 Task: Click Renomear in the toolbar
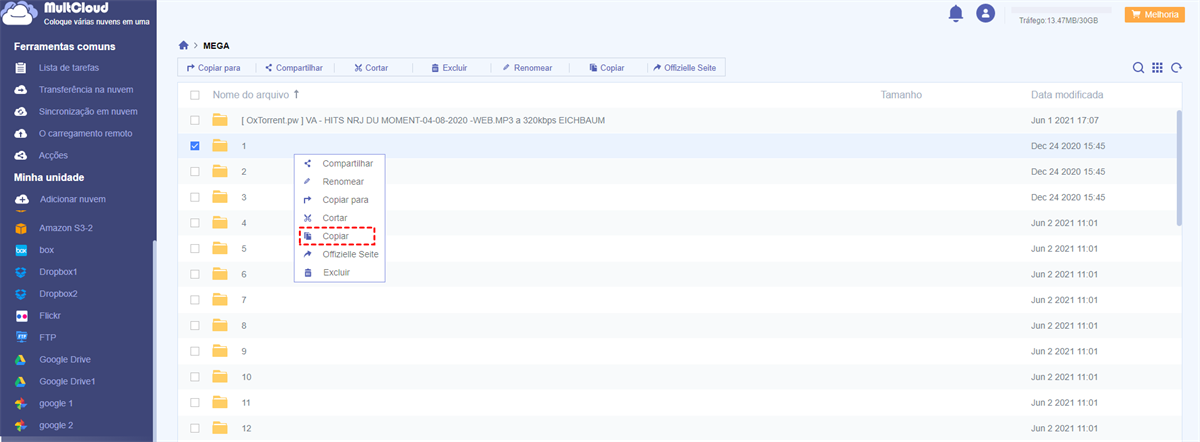(526, 68)
